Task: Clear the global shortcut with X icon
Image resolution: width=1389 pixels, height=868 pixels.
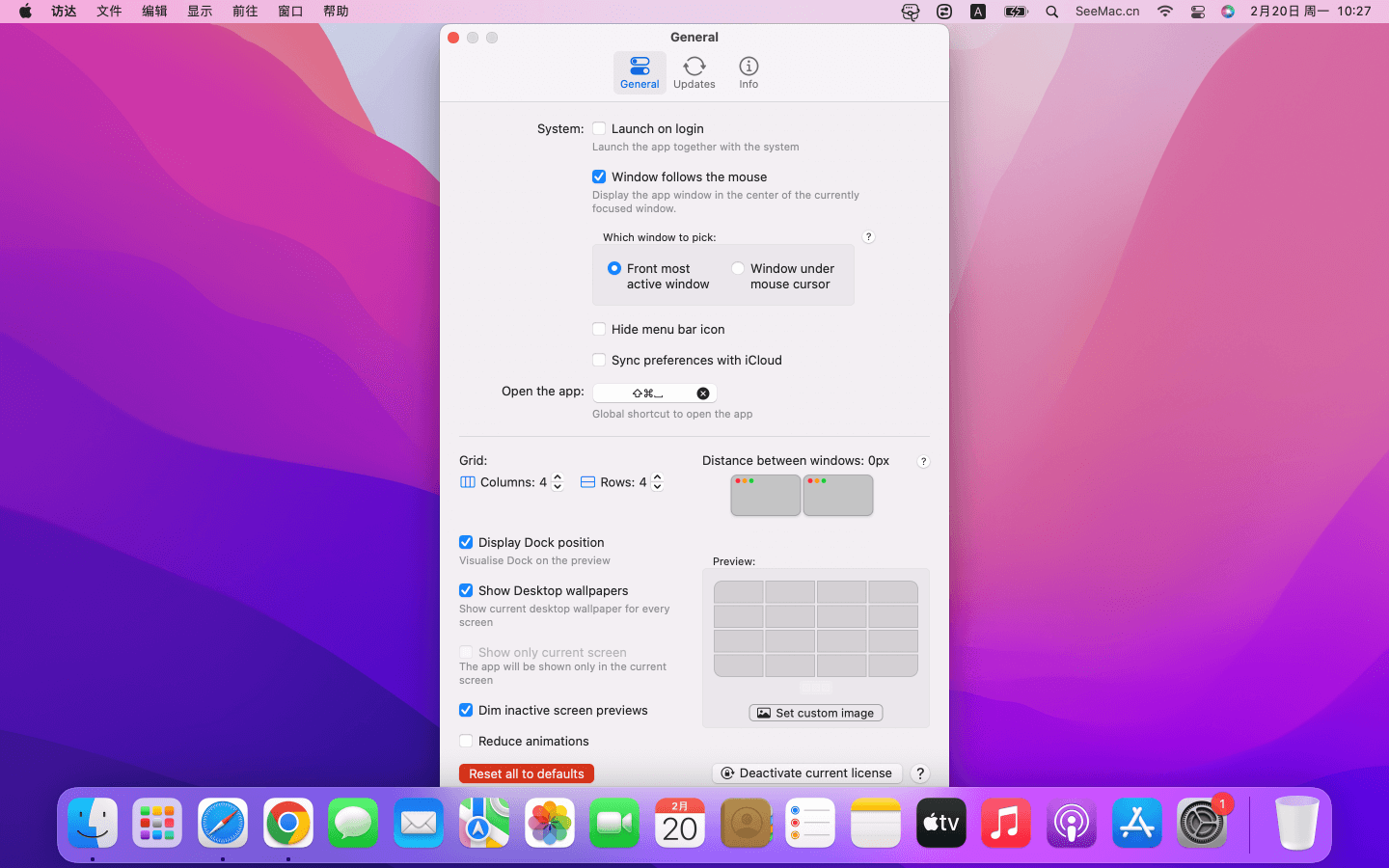Action: pos(703,393)
